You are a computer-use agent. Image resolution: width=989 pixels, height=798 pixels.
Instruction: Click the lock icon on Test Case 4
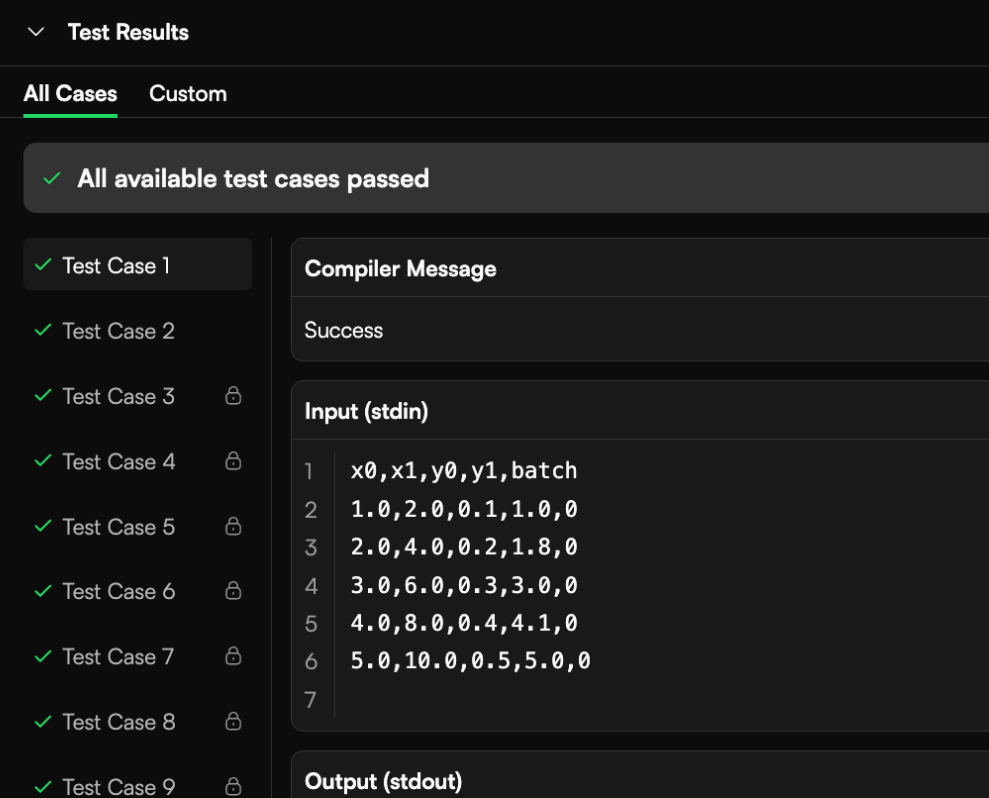233,462
